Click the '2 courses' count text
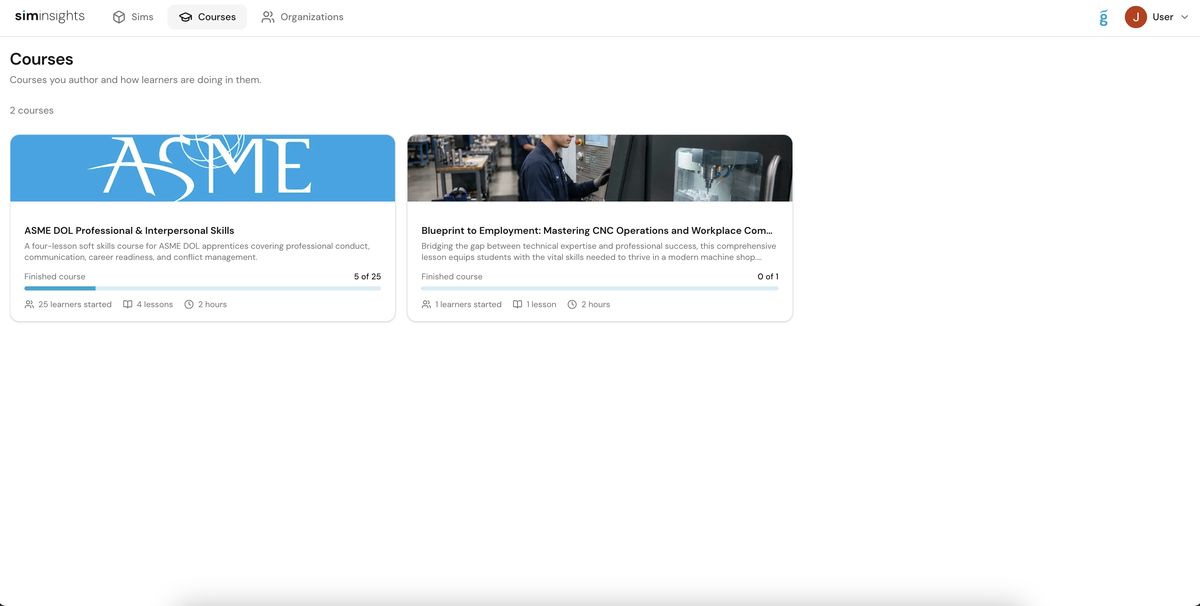 click(32, 110)
